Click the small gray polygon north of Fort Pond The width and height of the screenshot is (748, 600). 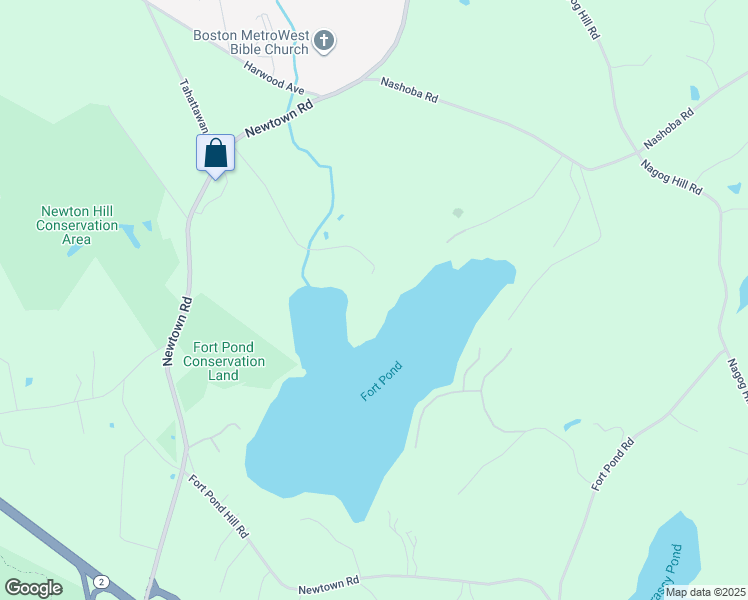point(458,213)
